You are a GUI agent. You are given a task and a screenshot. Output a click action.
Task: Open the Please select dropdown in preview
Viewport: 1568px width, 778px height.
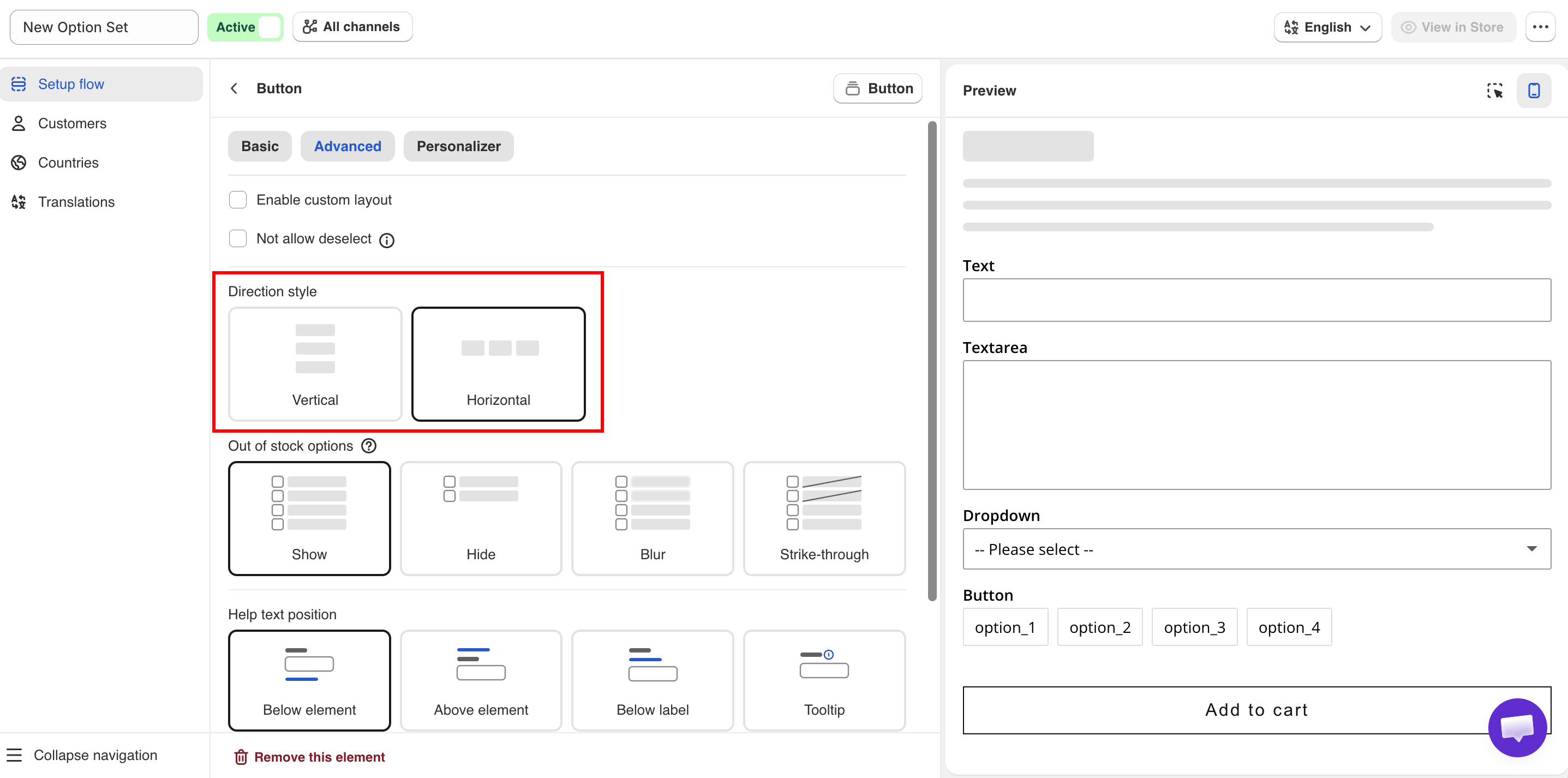[x=1256, y=548]
